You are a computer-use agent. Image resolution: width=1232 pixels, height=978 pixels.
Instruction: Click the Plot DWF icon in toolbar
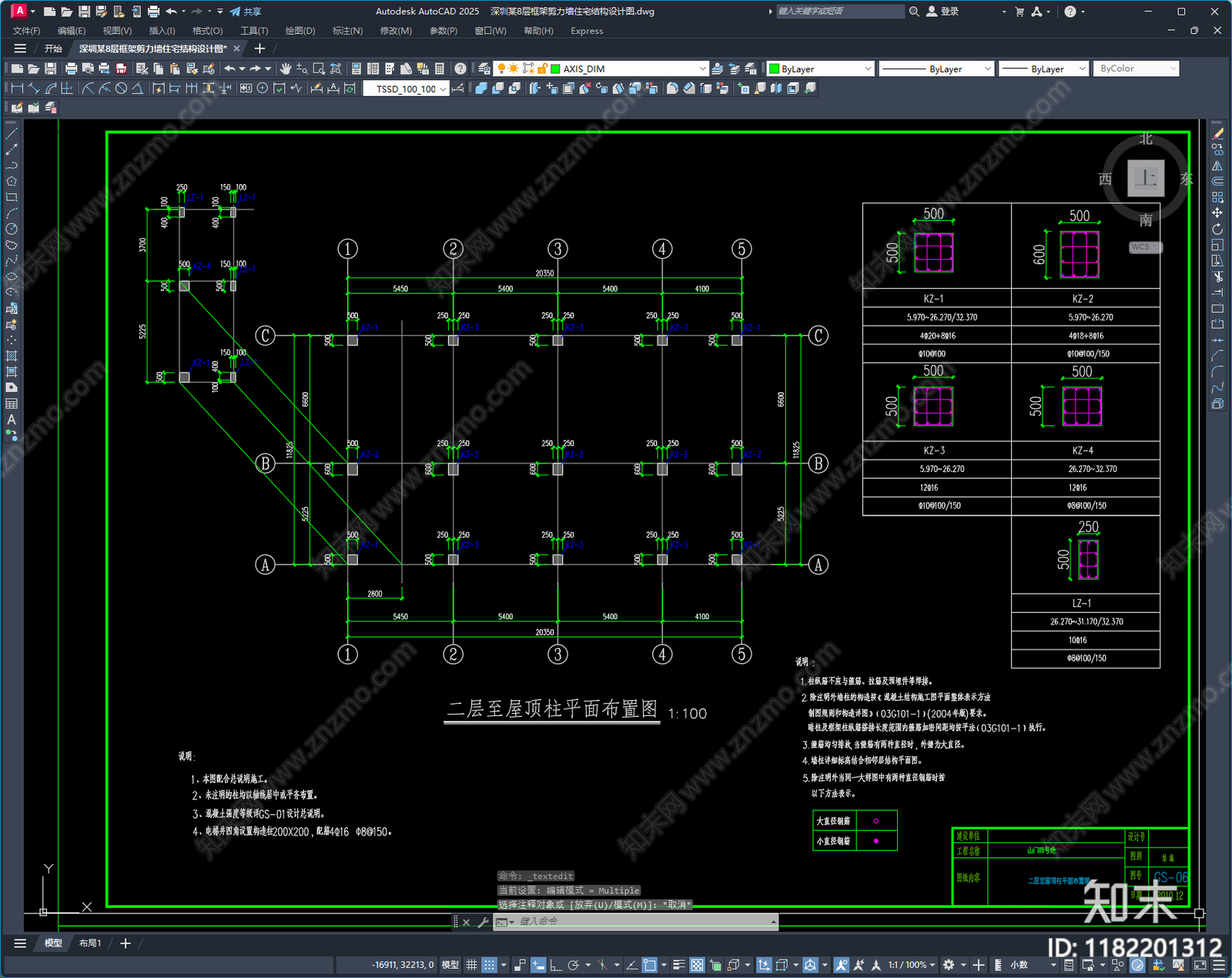121,69
